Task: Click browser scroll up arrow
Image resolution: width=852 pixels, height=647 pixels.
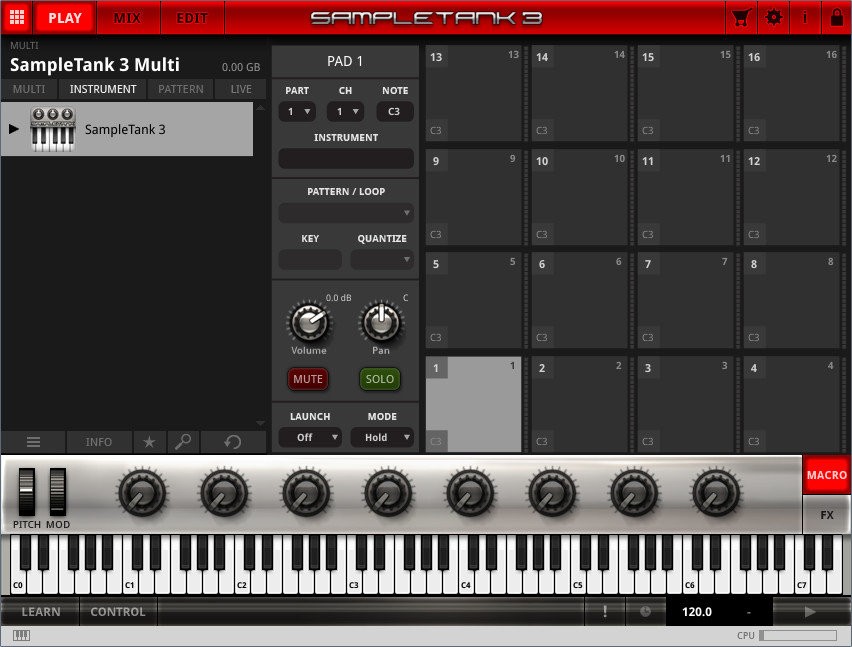Action: pyautogui.click(x=261, y=108)
